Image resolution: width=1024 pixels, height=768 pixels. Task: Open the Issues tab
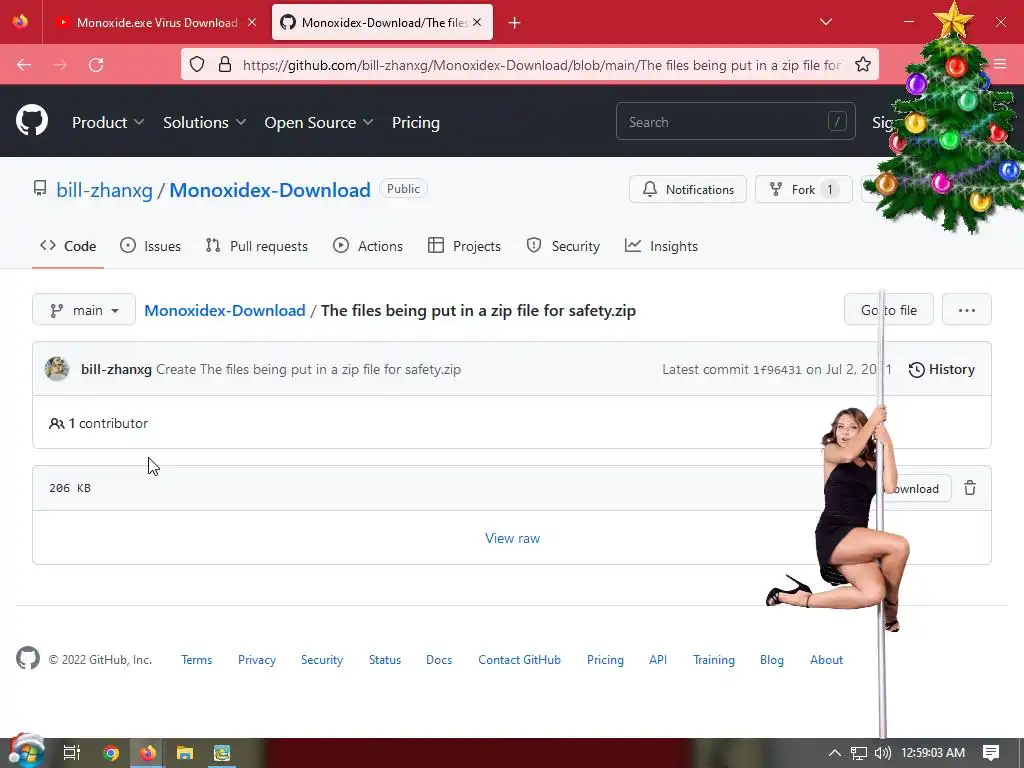[x=150, y=246]
